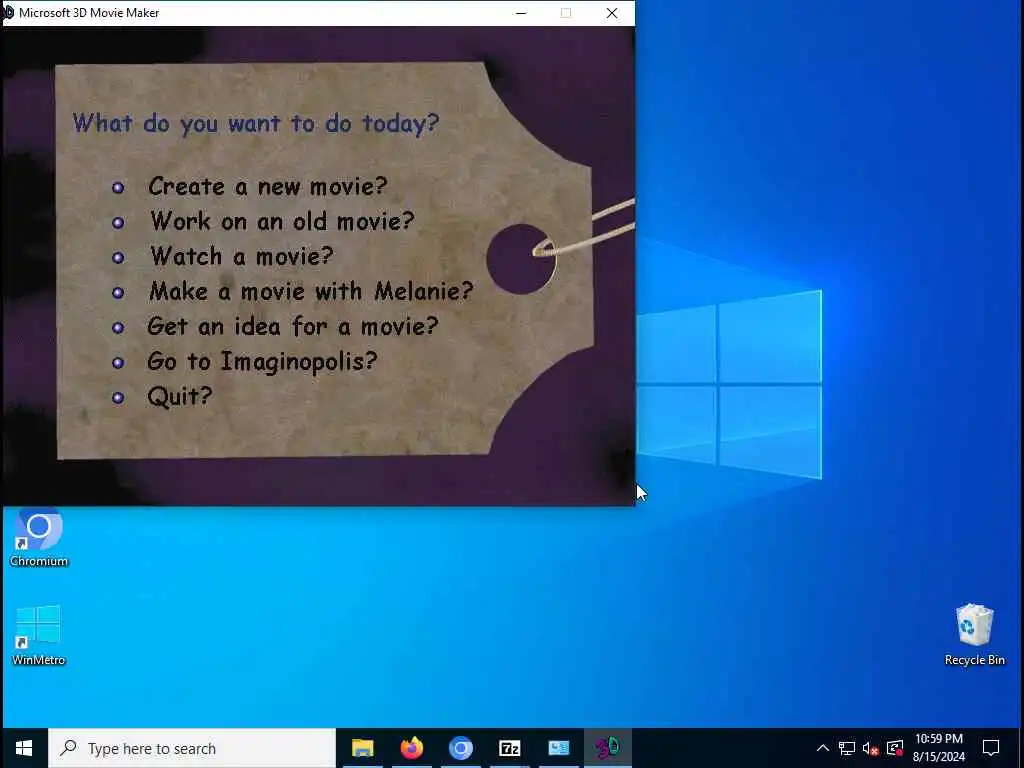1024x768 pixels.
Task: Select bullet beside Go to Imaginopolis
Action: click(118, 362)
